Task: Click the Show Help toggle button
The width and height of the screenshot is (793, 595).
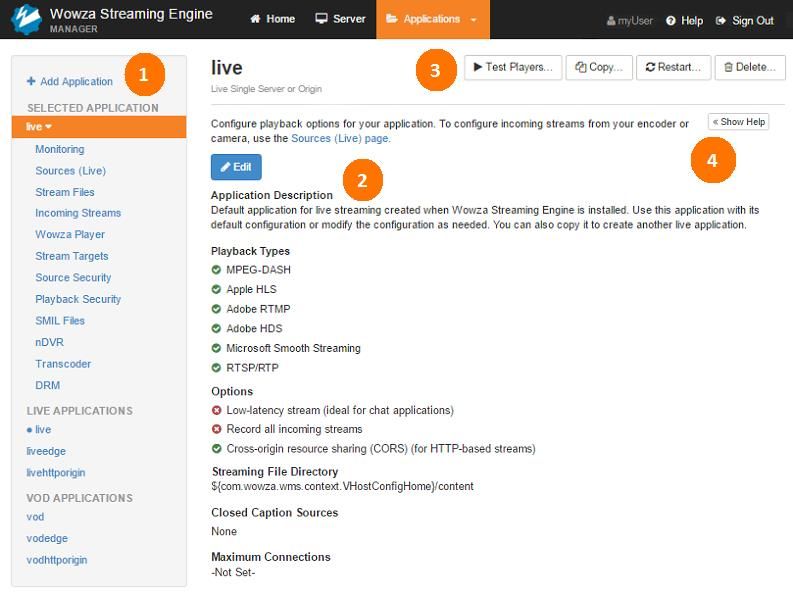Action: click(738, 122)
